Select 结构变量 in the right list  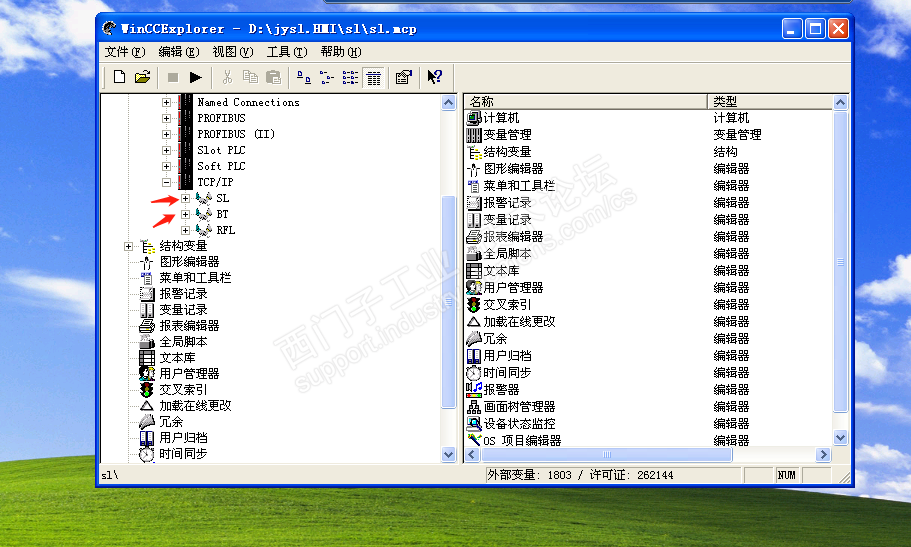(x=507, y=152)
